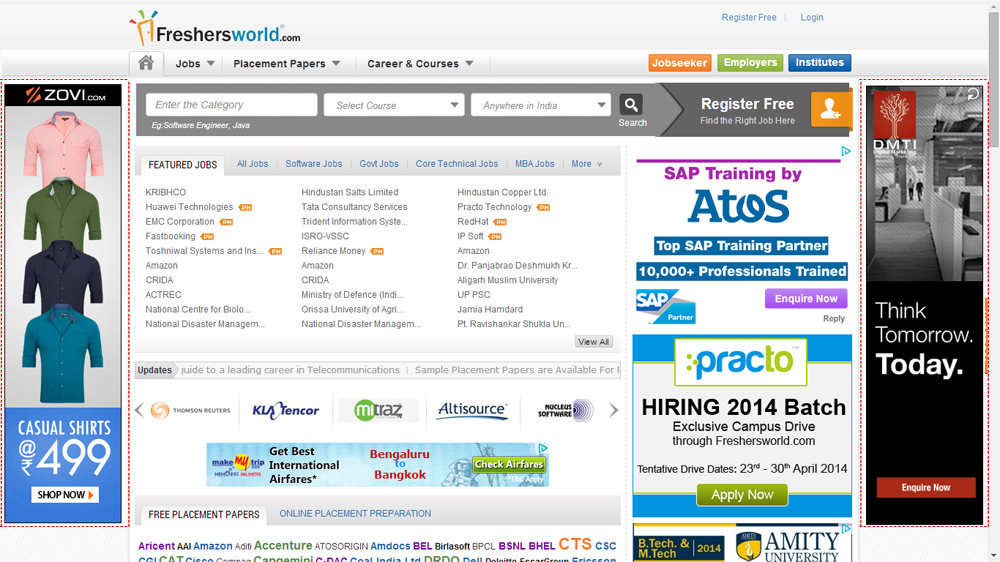Open the Select Course dropdown
The height and width of the screenshot is (562, 1000).
(394, 105)
